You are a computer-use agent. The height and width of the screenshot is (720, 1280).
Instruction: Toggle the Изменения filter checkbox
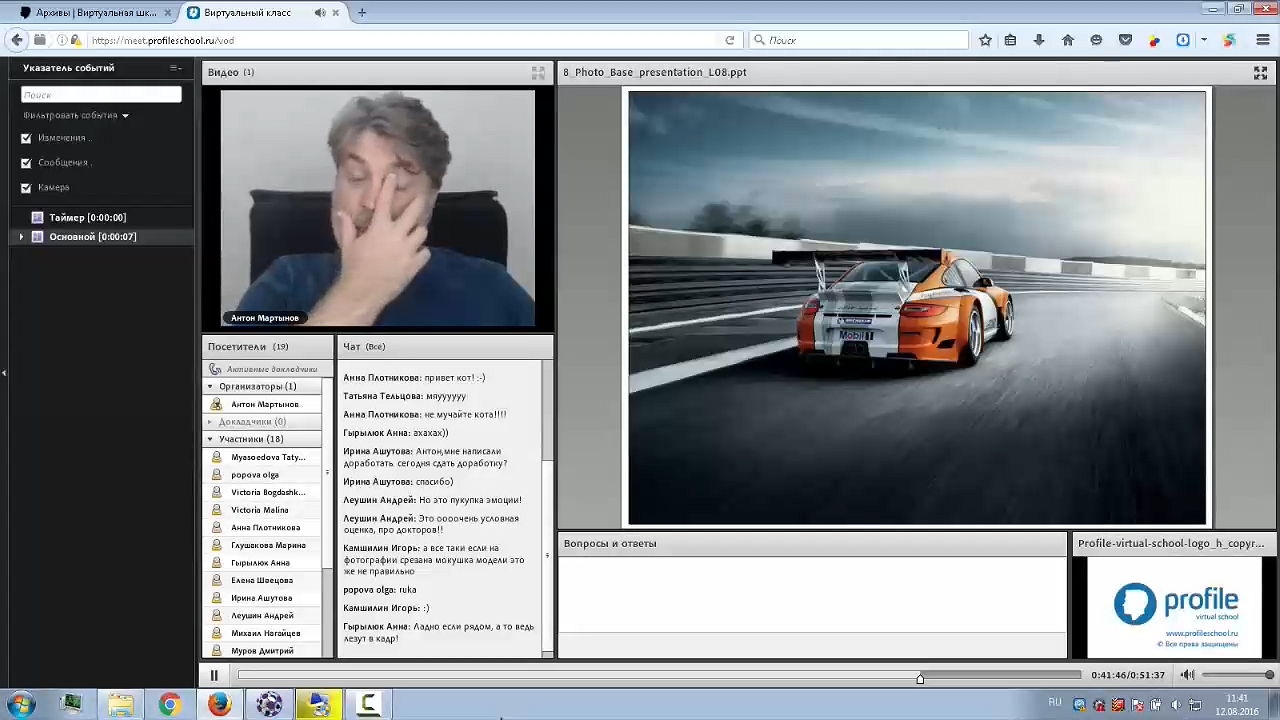[x=26, y=138]
